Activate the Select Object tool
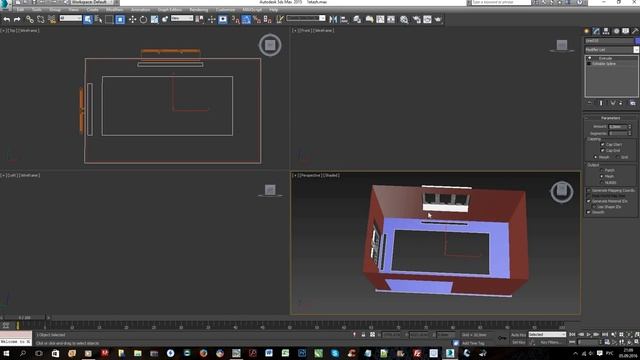Viewport: 640px width, 360px height. (x=88, y=19)
